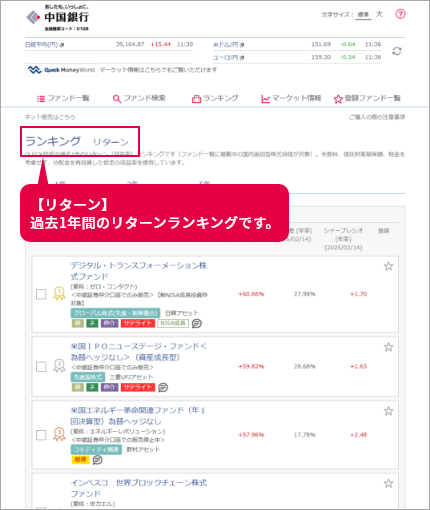The height and width of the screenshot is (510, 430).
Task: Open the 米ドル/円 link
Action: (x=228, y=45)
